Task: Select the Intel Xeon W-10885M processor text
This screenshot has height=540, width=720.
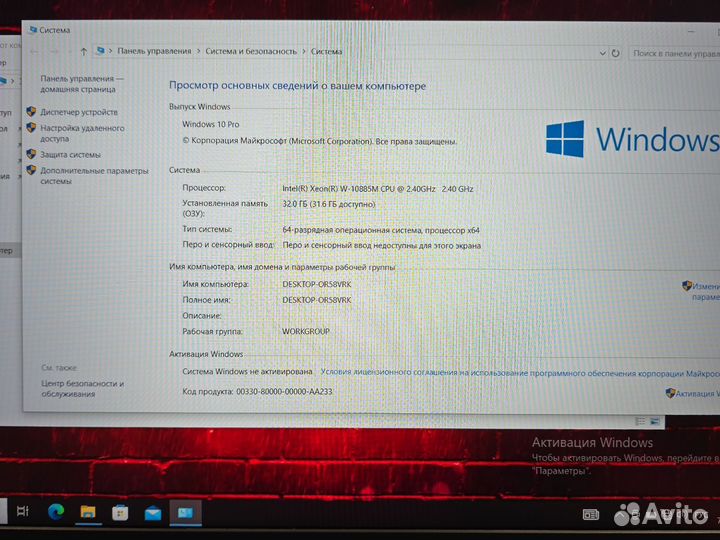Action: (x=377, y=189)
